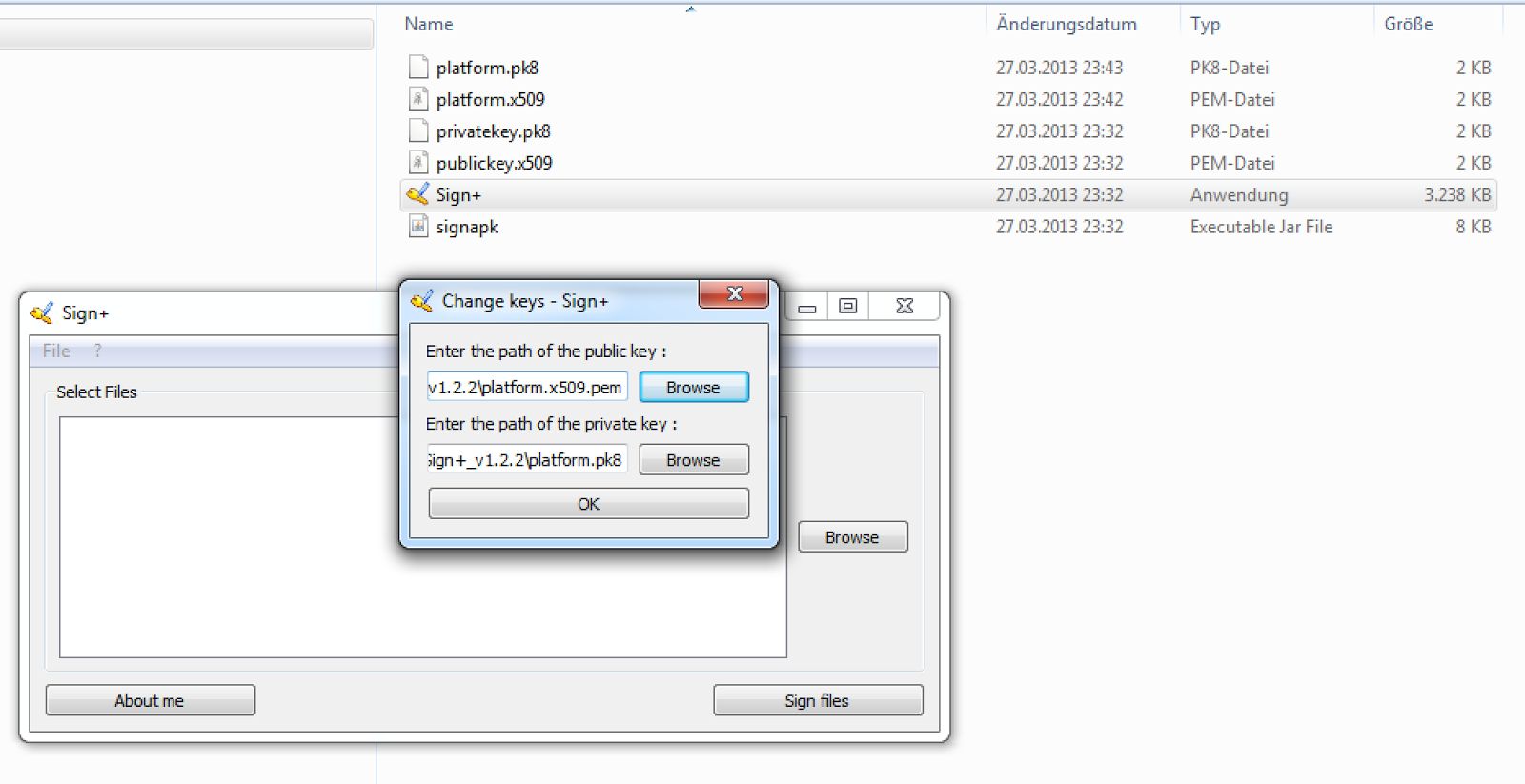
Task: Select the Sign+ application icon in file list
Action: coord(417,194)
